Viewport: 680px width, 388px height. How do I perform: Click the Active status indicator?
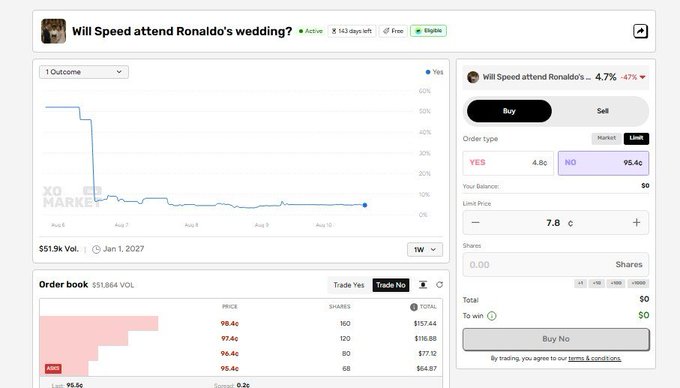point(311,31)
